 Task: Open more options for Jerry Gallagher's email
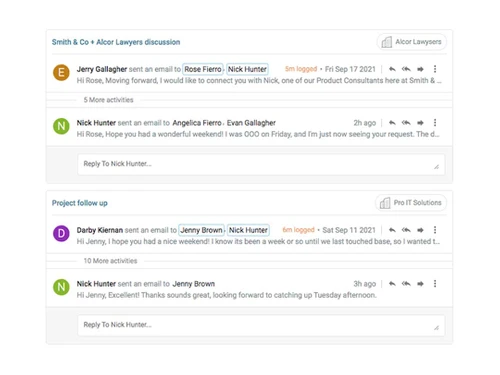(x=435, y=69)
